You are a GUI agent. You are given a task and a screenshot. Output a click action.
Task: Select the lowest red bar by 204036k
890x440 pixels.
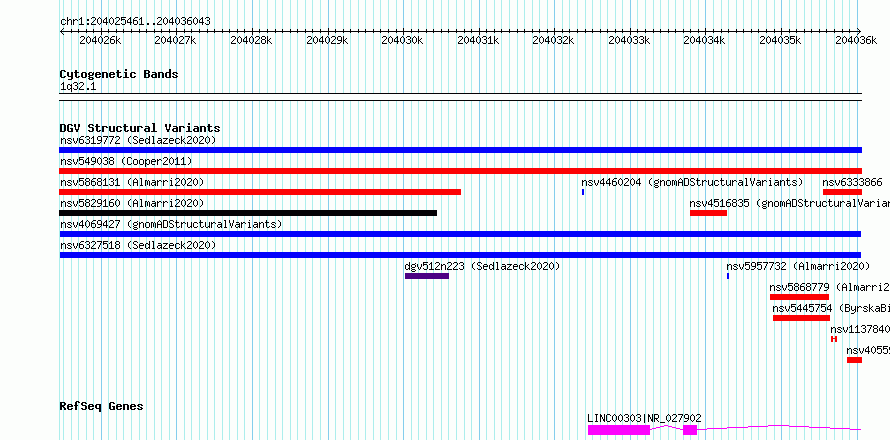pos(854,360)
